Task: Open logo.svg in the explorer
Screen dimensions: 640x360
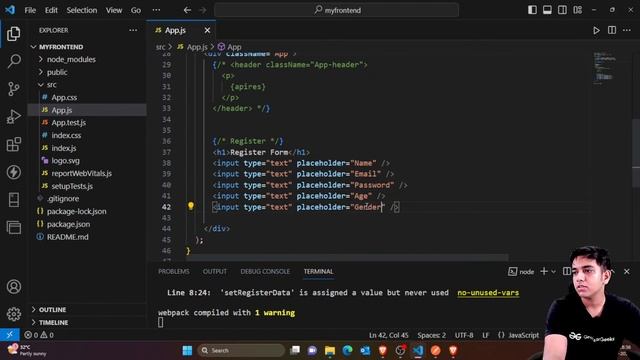Action: 65,161
